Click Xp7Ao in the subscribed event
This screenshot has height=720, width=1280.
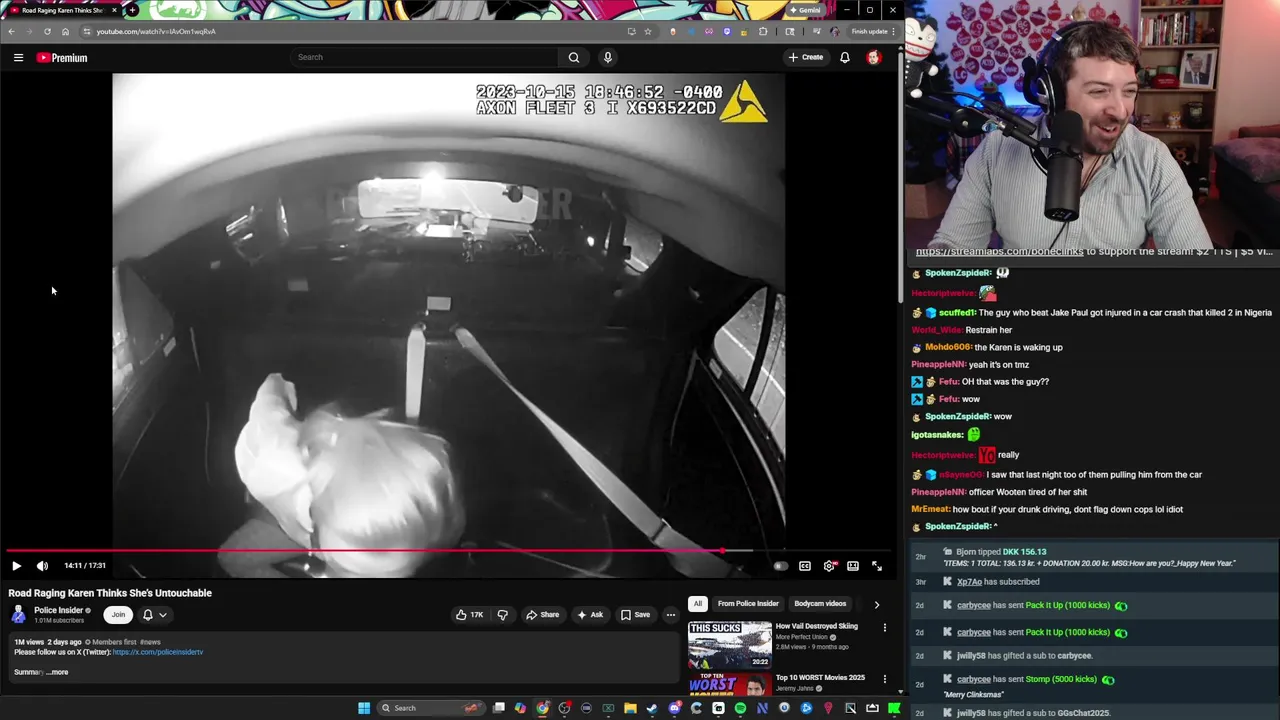tap(969, 582)
